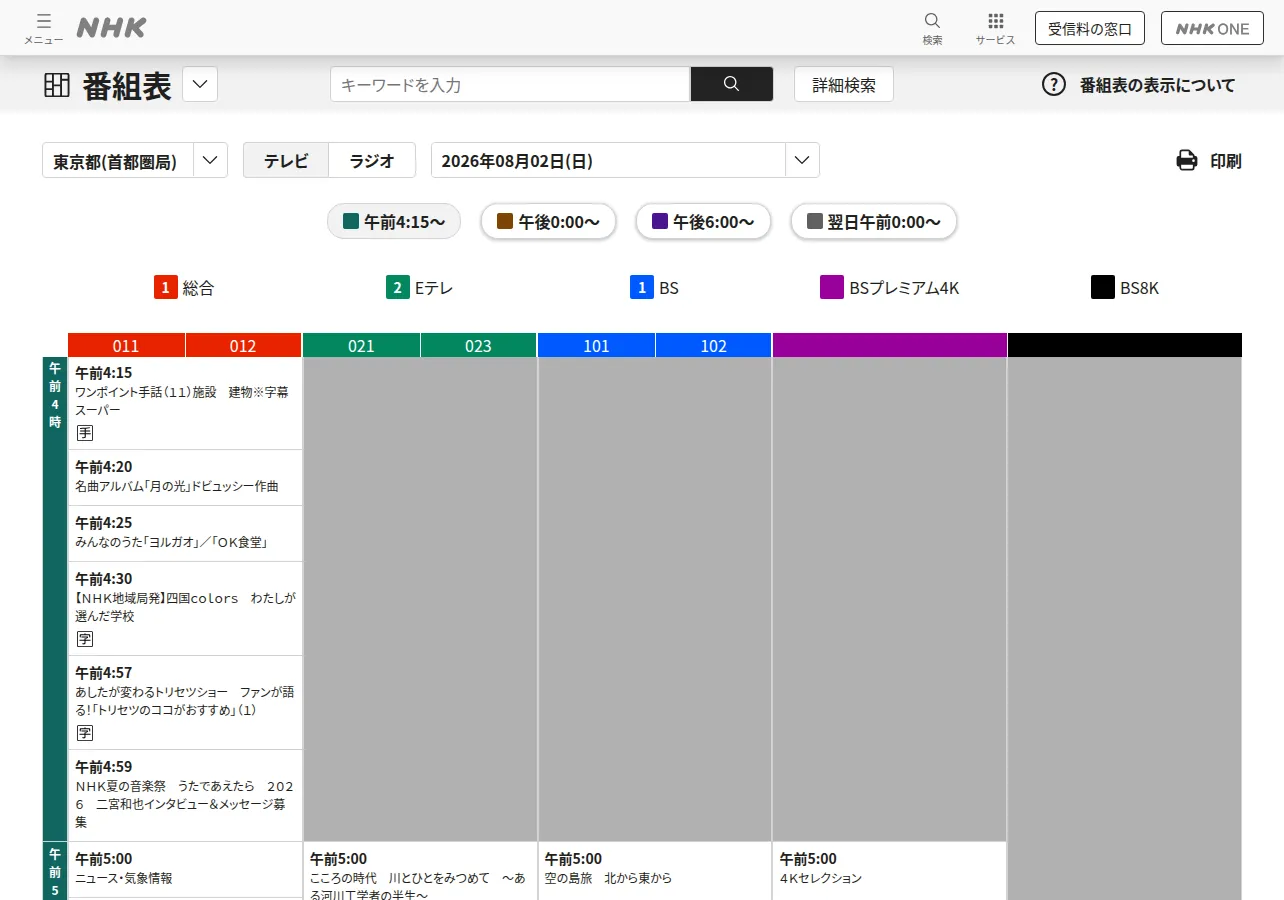
Task: Open the ワンポイント手話 program at 午前4:15
Action: (x=185, y=403)
